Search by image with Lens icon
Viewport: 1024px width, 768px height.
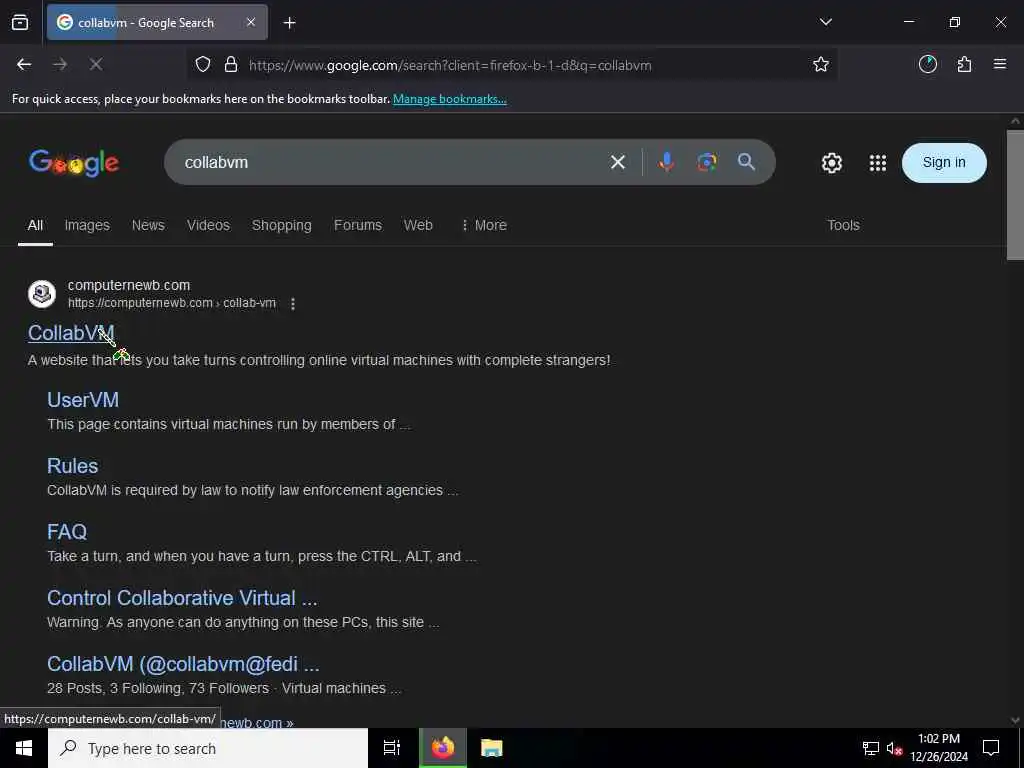tap(707, 162)
